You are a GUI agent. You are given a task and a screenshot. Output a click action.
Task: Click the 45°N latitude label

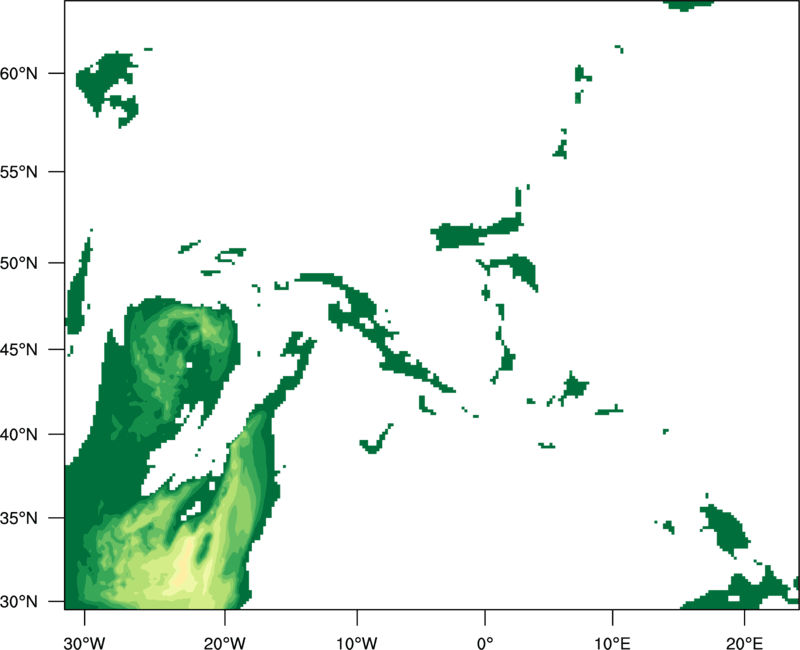[19, 349]
